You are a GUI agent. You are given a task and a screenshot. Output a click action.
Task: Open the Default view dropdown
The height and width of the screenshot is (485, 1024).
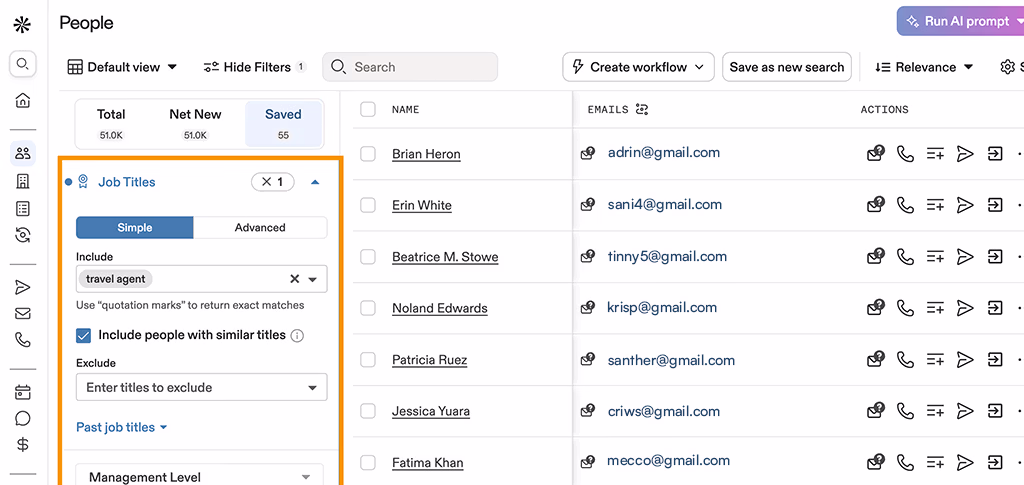pyautogui.click(x=122, y=67)
